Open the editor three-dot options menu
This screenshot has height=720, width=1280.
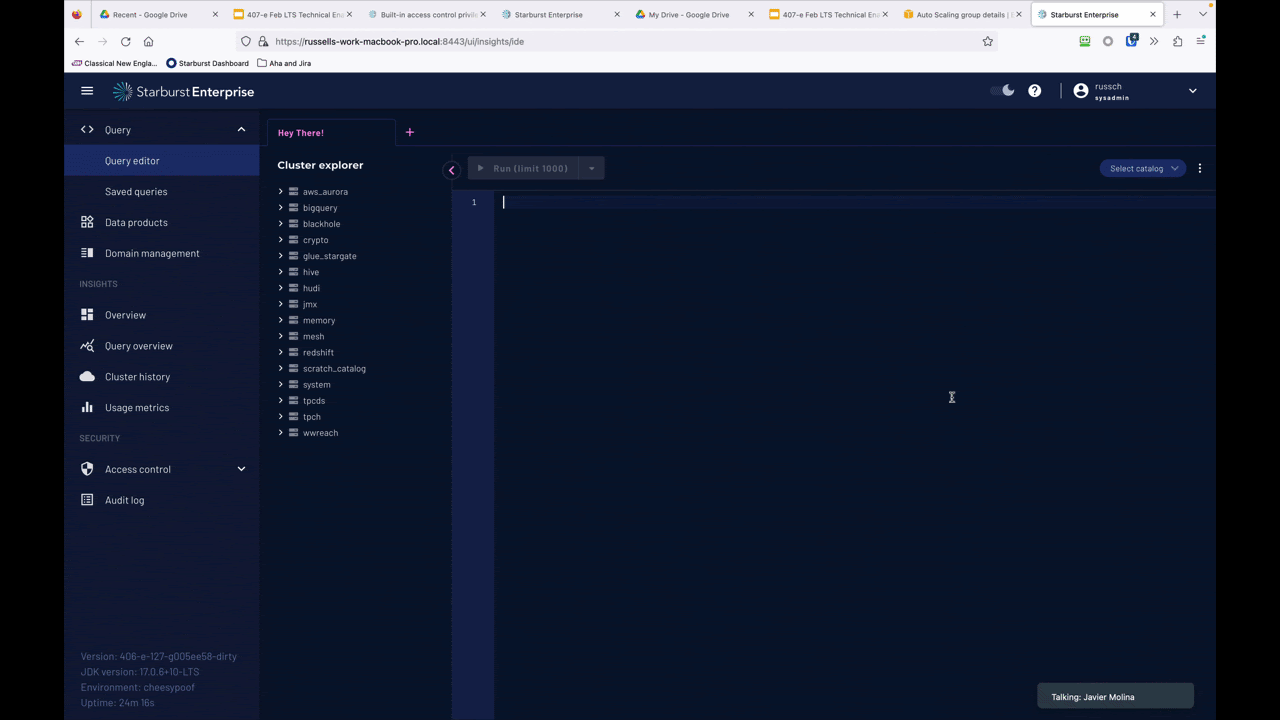pos(1200,168)
